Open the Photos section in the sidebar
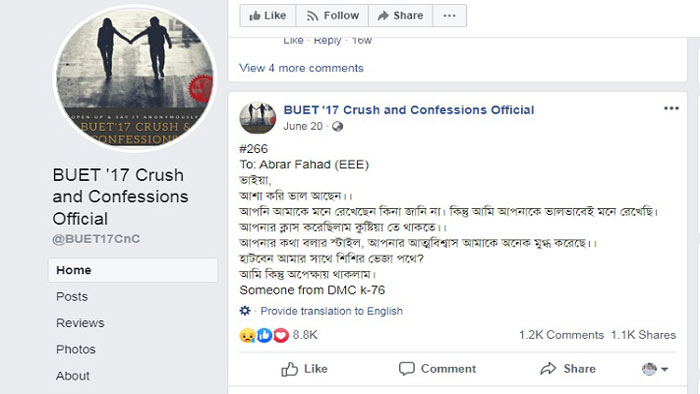The width and height of the screenshot is (700, 394). pyautogui.click(x=75, y=349)
